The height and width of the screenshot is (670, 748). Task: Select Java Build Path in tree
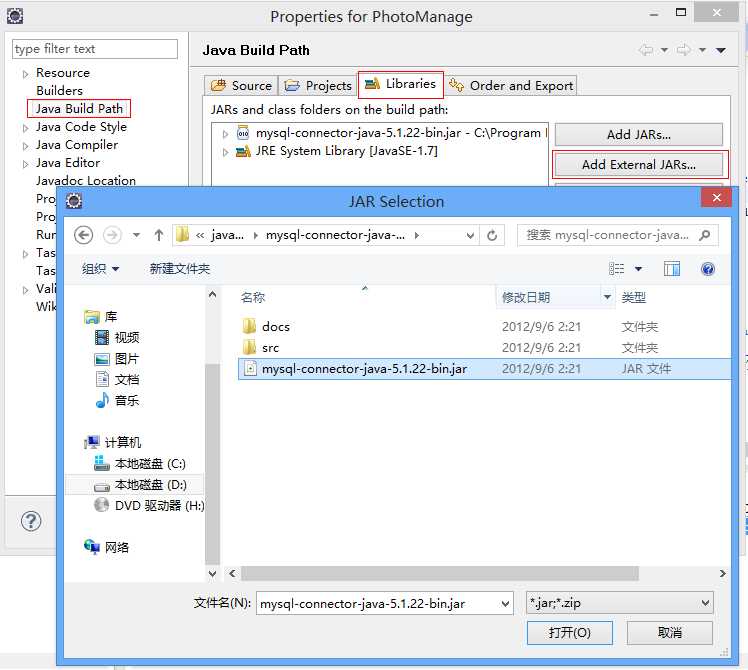point(79,108)
